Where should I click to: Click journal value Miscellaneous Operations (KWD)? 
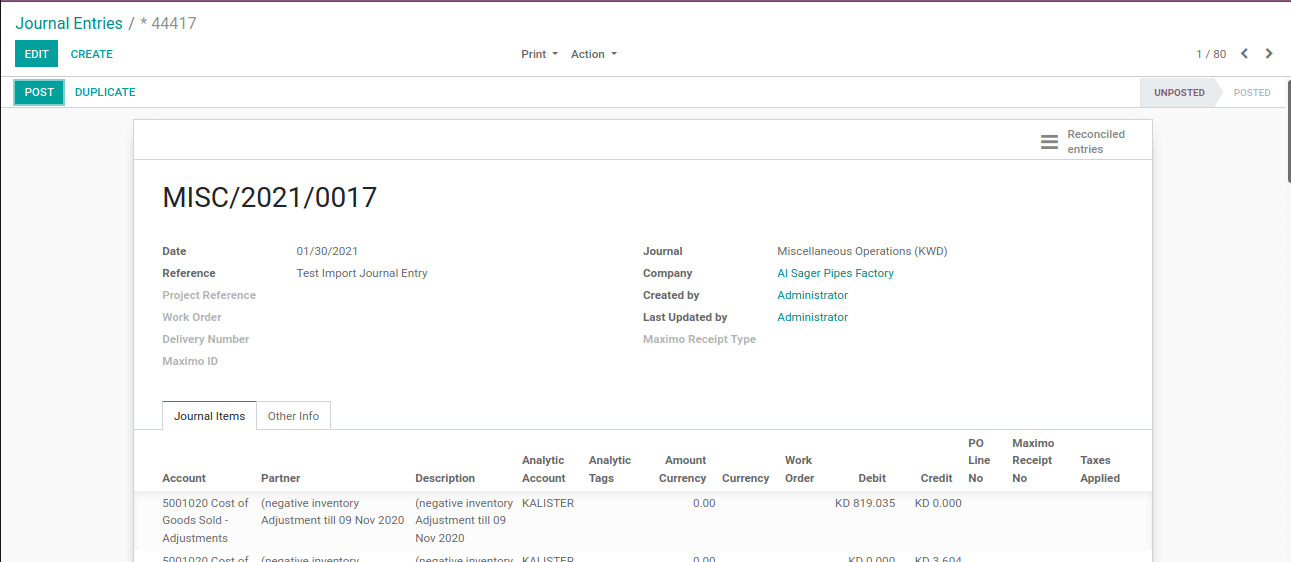point(862,251)
